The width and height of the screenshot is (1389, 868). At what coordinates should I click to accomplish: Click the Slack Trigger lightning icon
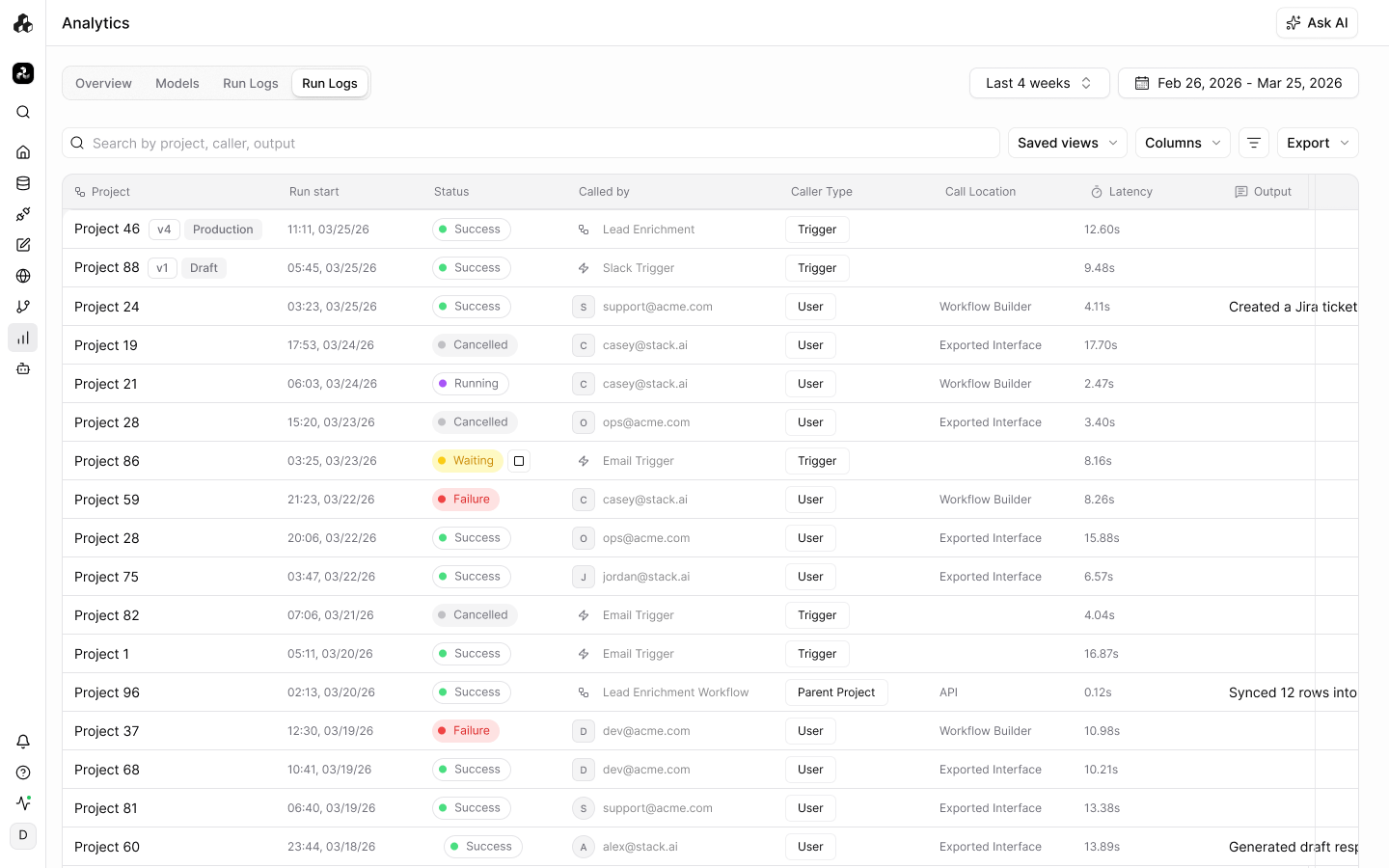(584, 268)
